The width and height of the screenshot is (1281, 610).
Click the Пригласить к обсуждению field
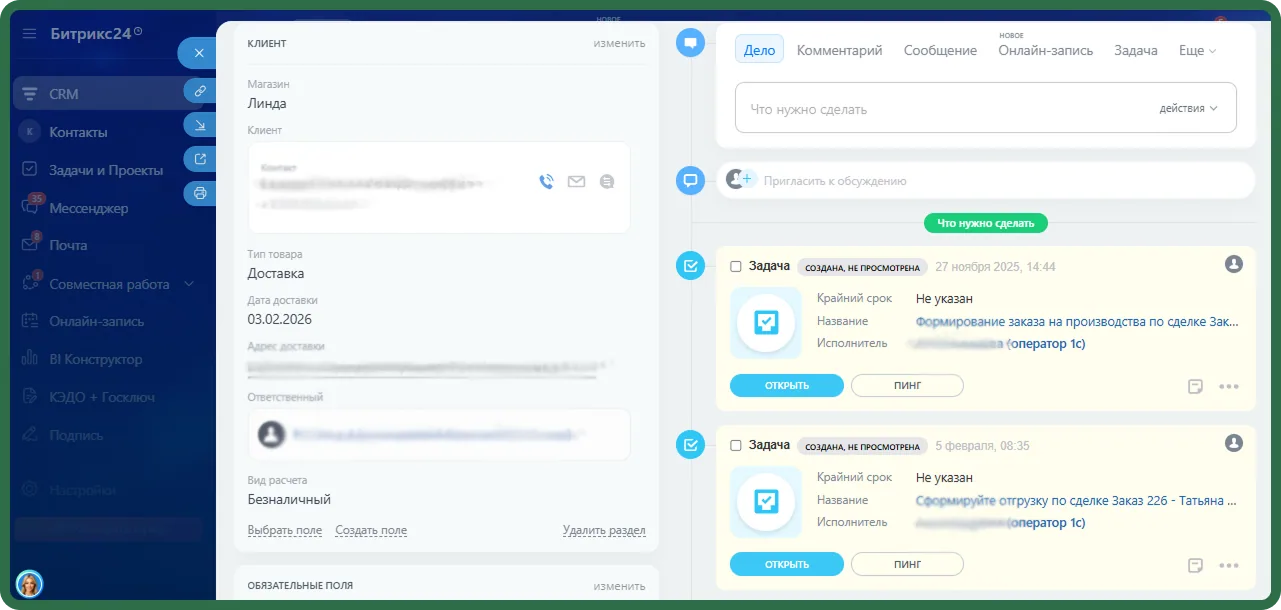point(986,181)
